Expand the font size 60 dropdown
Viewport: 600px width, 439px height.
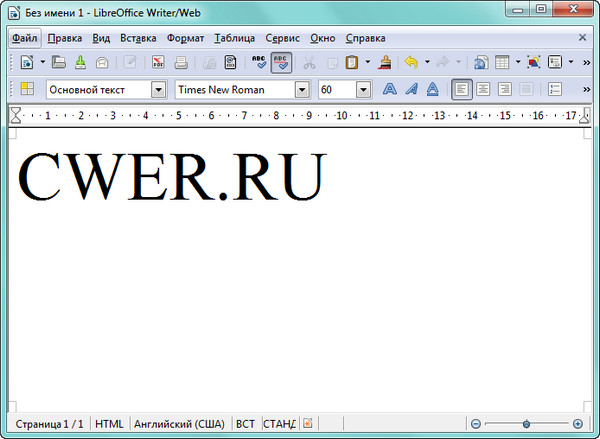(363, 90)
